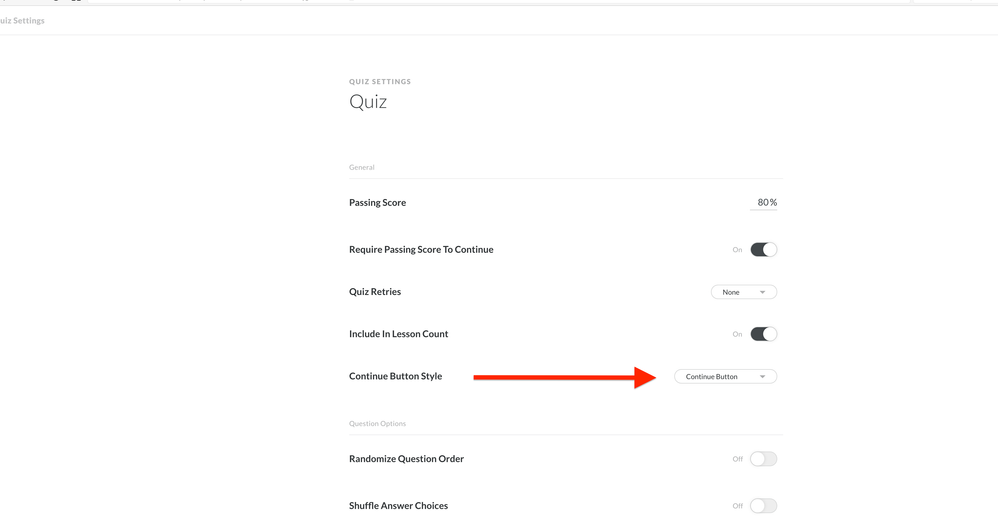Screen dimensions: 998x519
Task: Click the Continue Button Style label
Action: (x=395, y=377)
